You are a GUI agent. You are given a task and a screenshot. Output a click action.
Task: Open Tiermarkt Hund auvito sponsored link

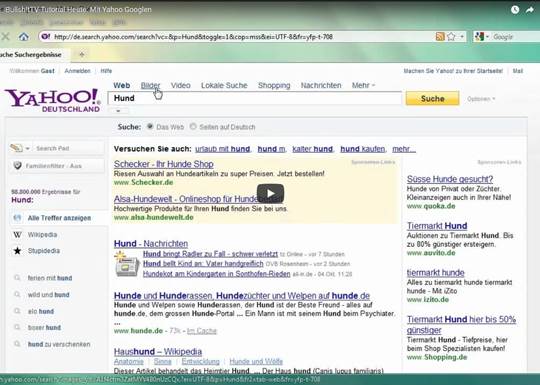pos(437,226)
